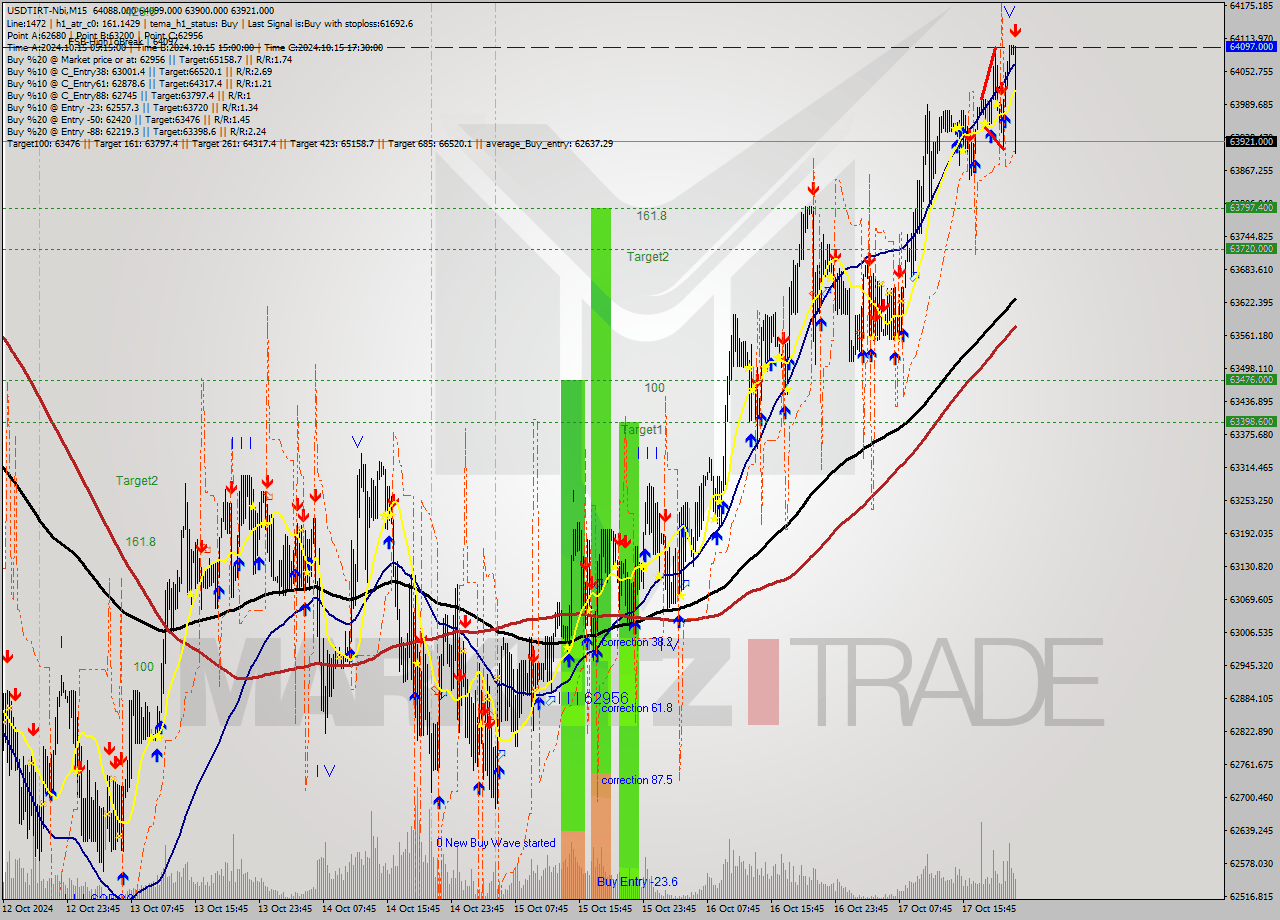Click the '15 Oct 07:45' time axis label

(540, 909)
